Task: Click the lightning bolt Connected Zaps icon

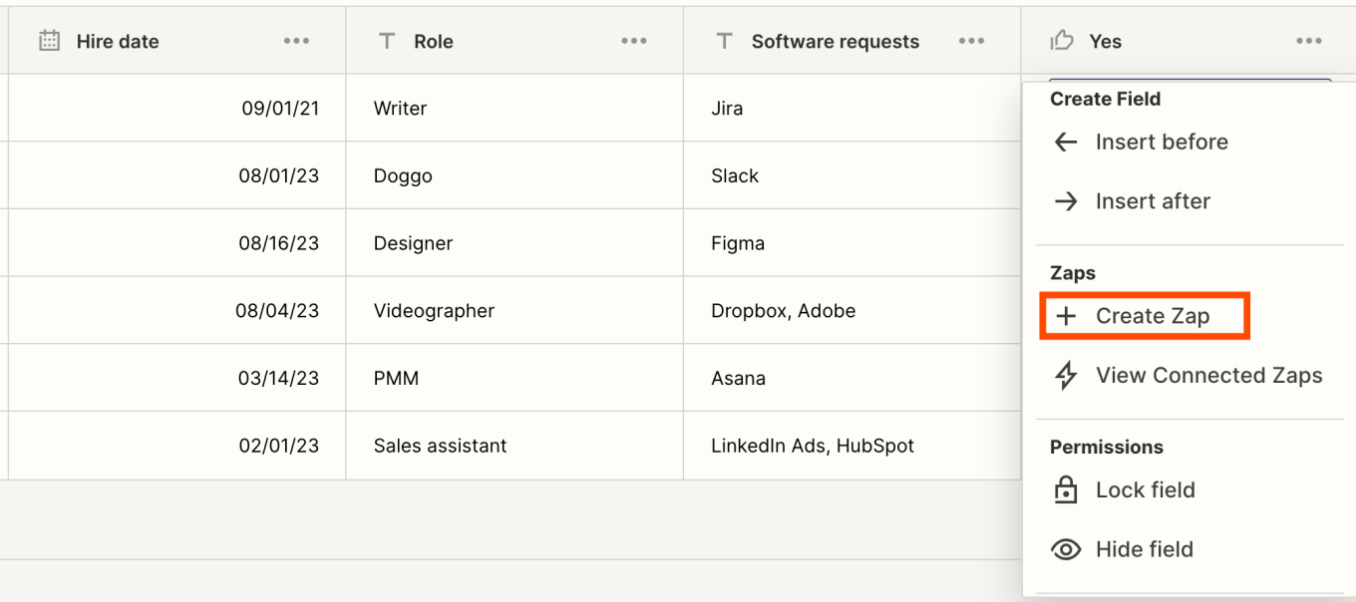Action: (1066, 375)
